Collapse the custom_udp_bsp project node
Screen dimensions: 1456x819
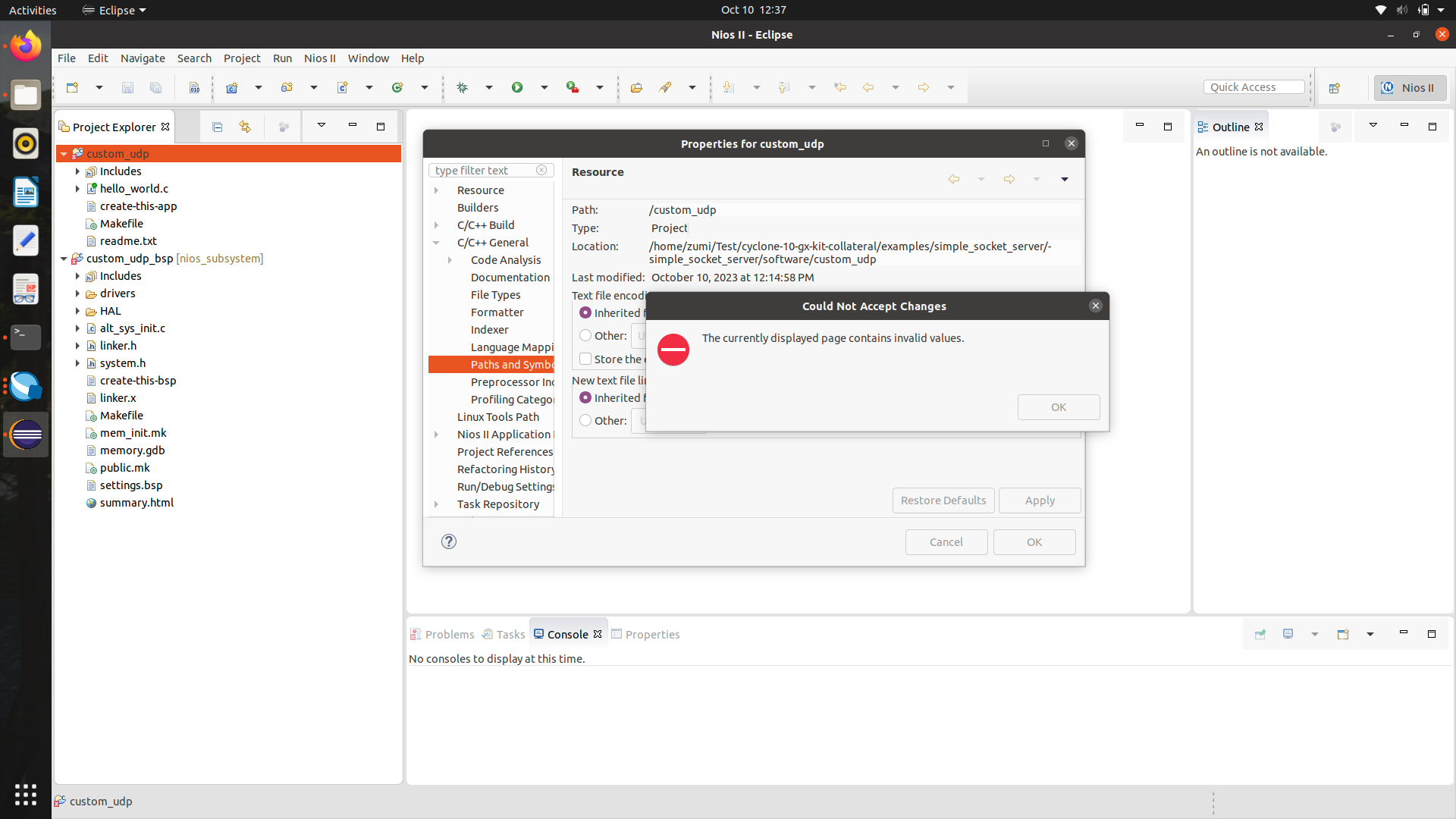(64, 259)
